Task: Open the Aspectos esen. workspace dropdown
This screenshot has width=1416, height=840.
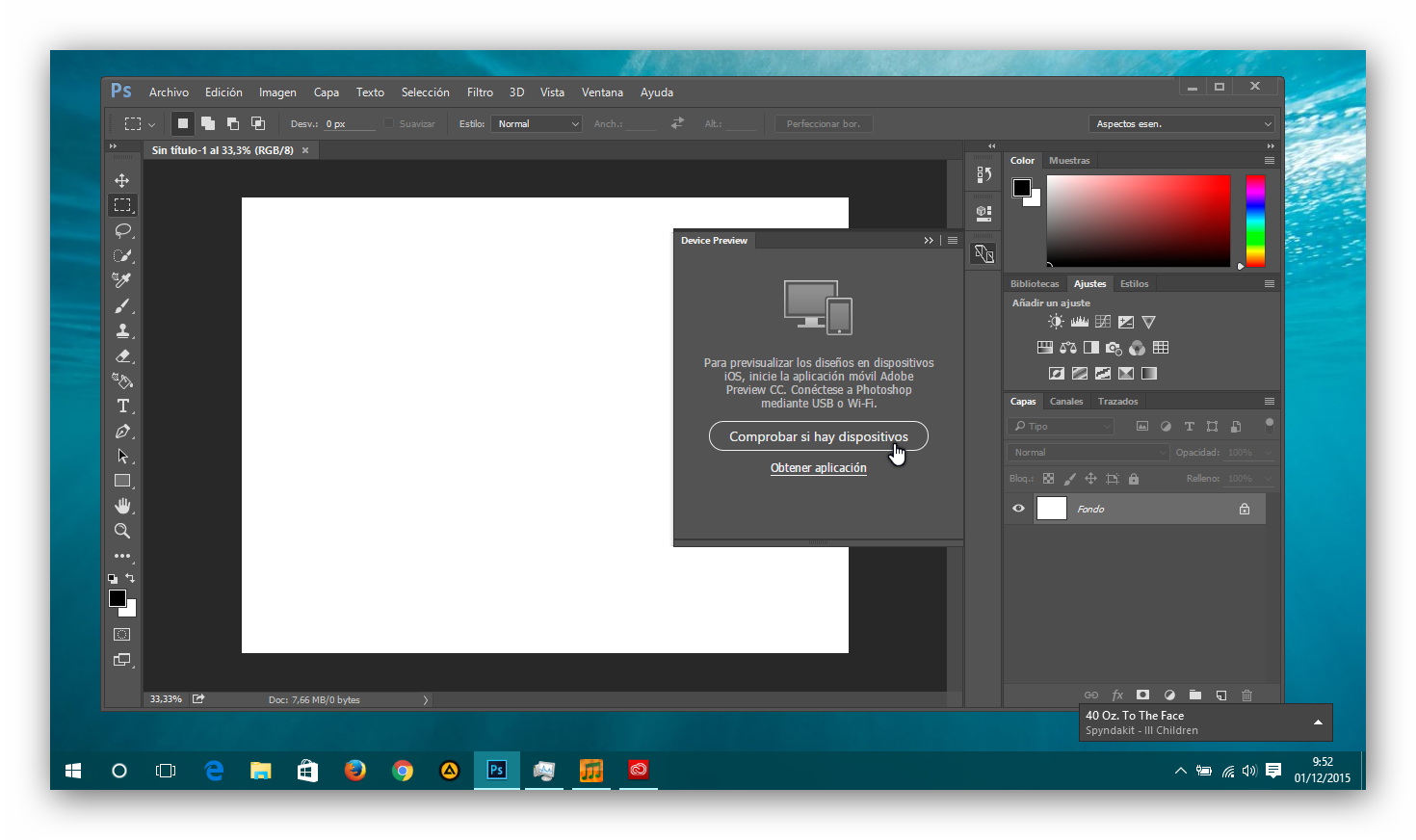Action: click(1182, 123)
